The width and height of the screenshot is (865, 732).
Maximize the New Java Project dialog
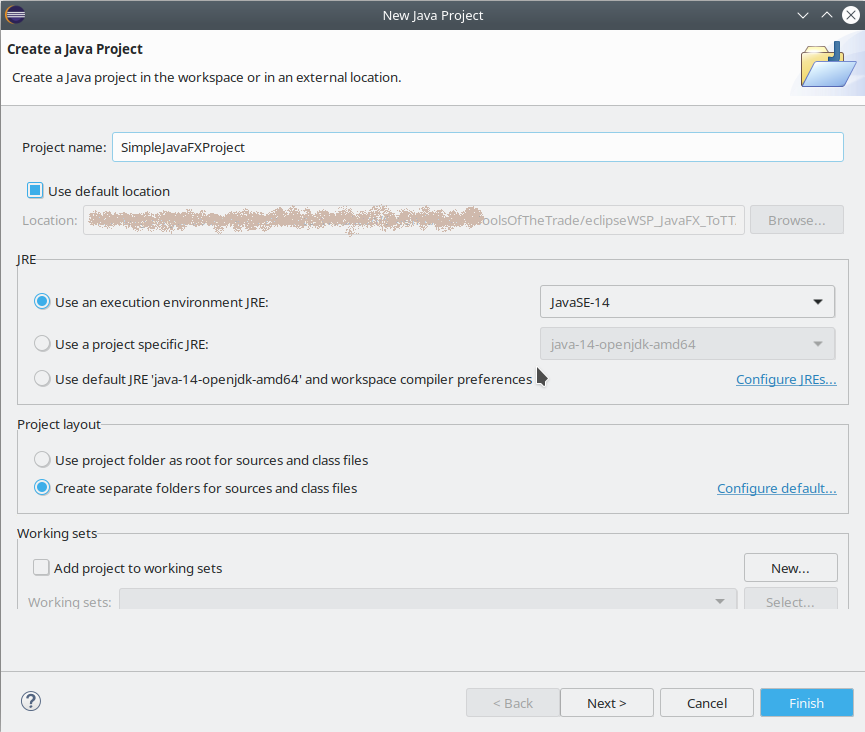[826, 15]
